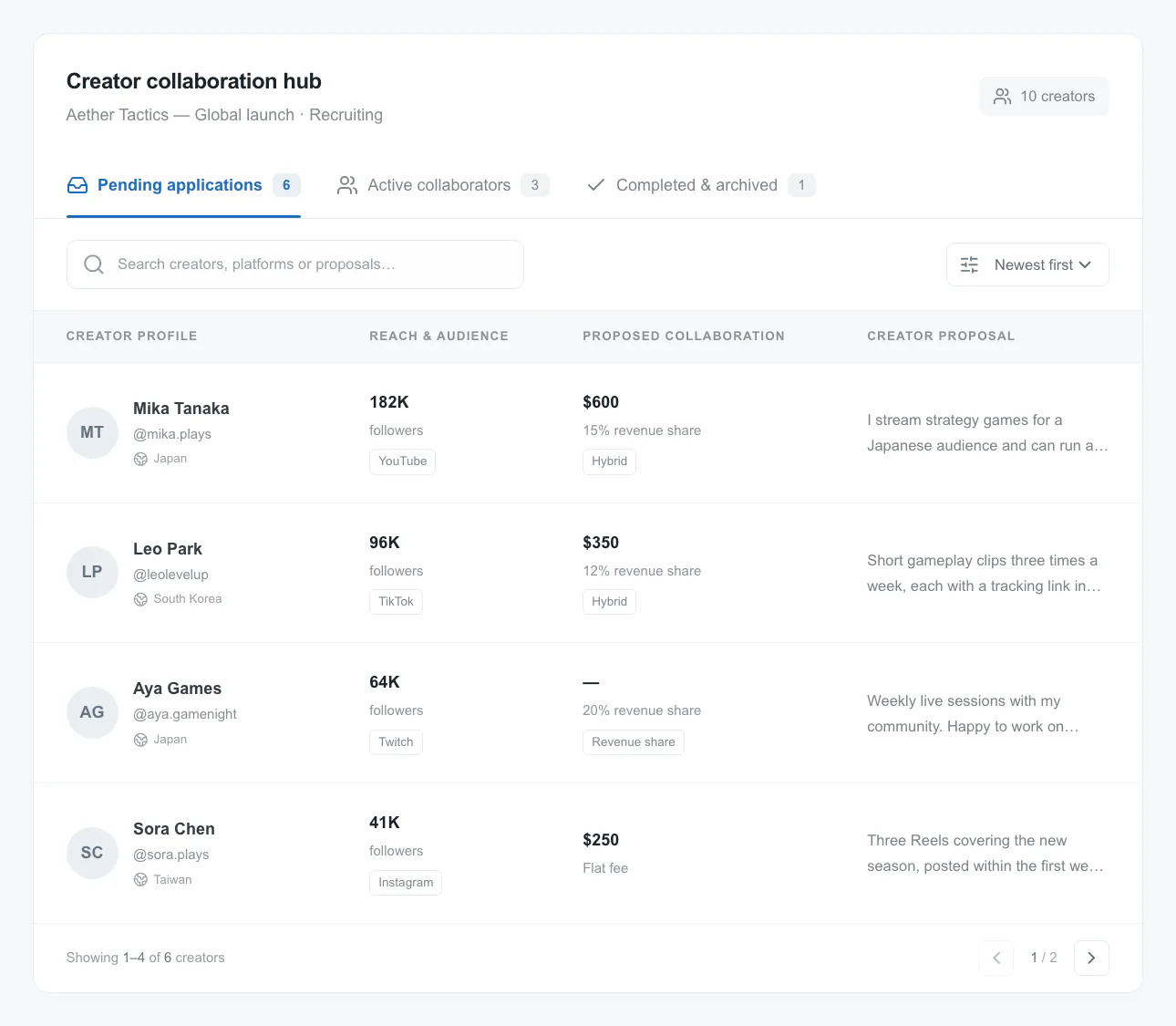This screenshot has width=1176, height=1026.
Task: Open Leo Park's profile name
Action: (x=168, y=549)
